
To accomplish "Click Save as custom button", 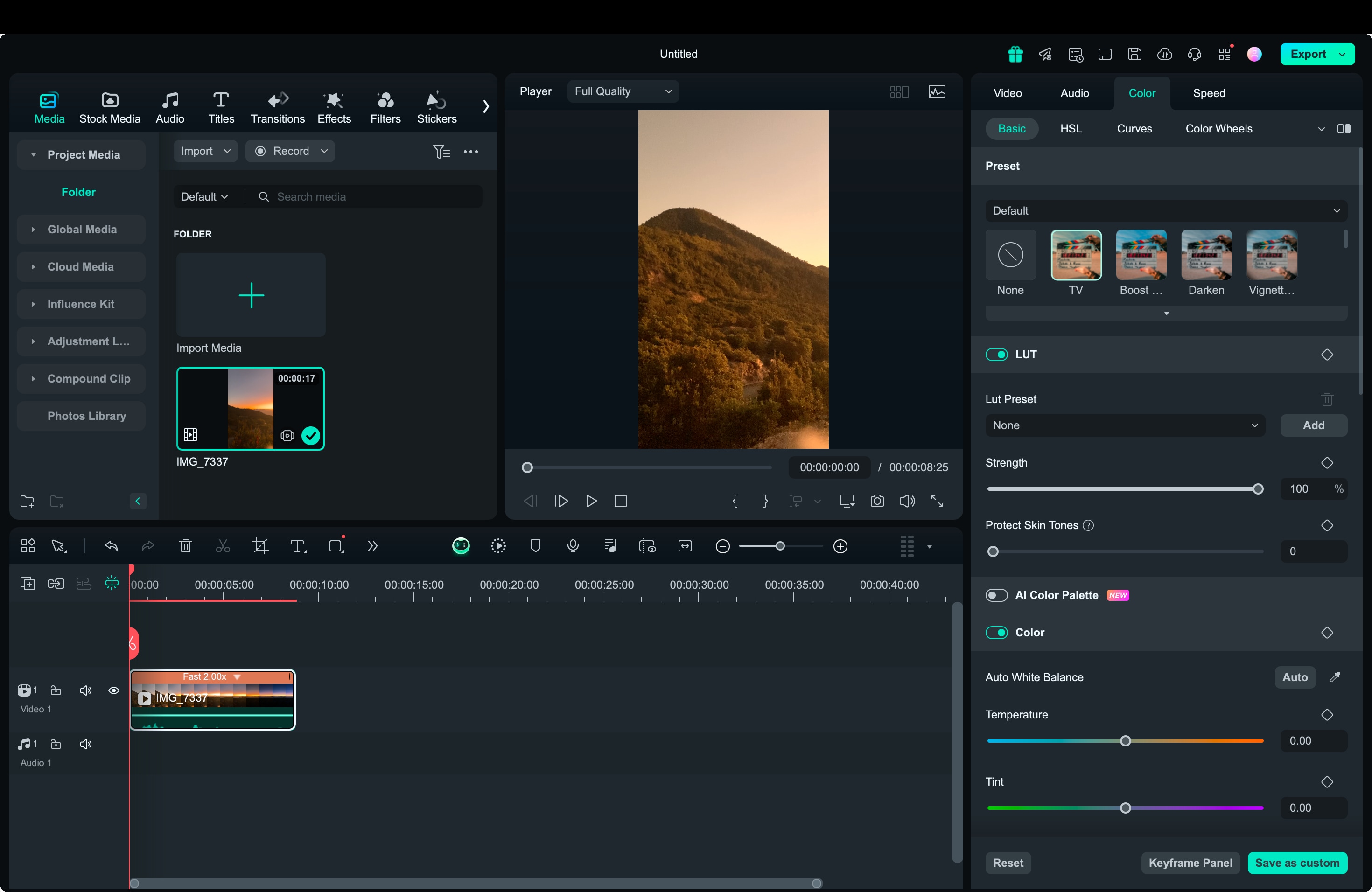I will [1297, 863].
